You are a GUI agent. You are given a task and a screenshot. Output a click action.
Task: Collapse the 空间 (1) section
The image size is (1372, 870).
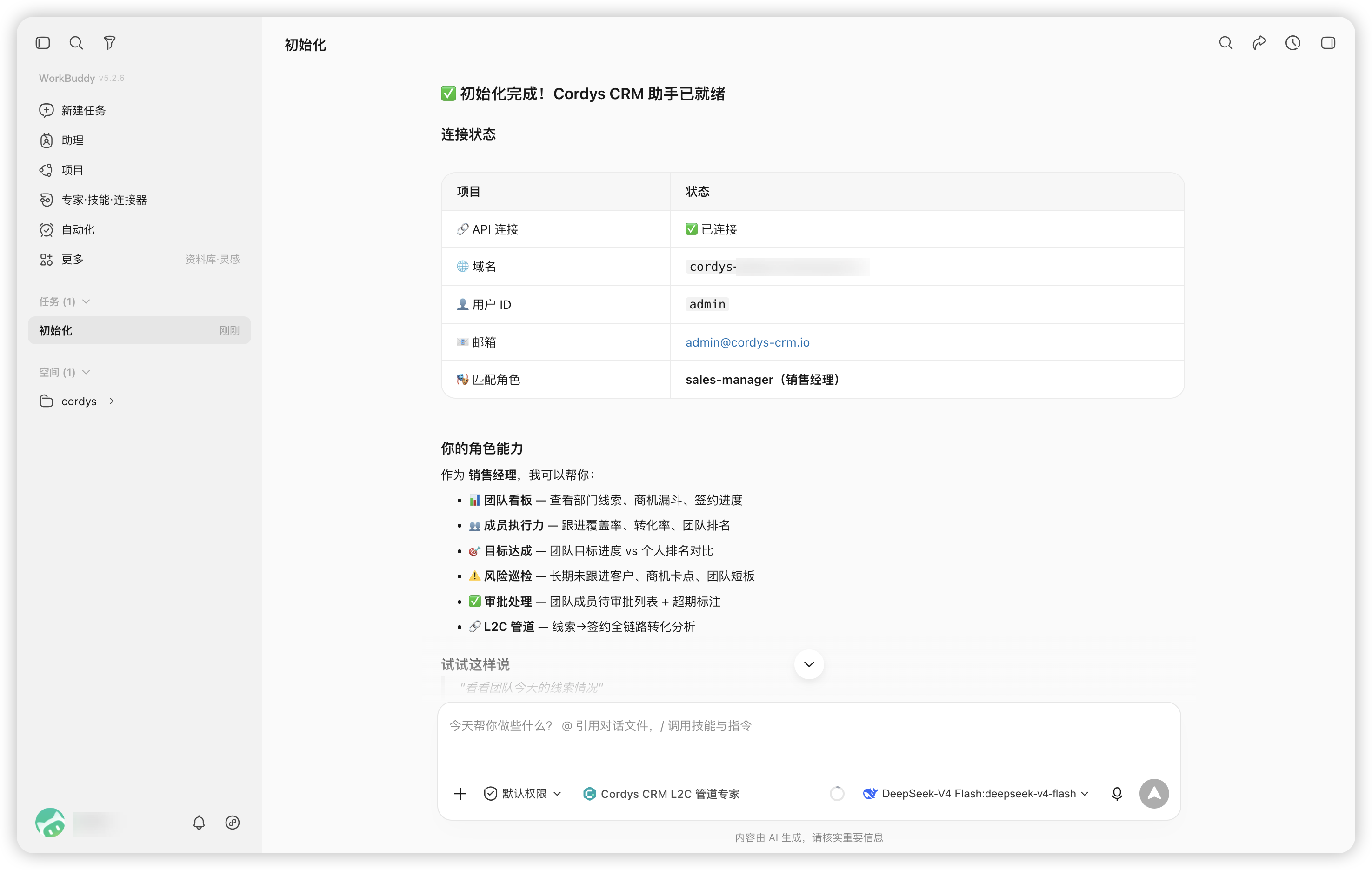(x=64, y=372)
